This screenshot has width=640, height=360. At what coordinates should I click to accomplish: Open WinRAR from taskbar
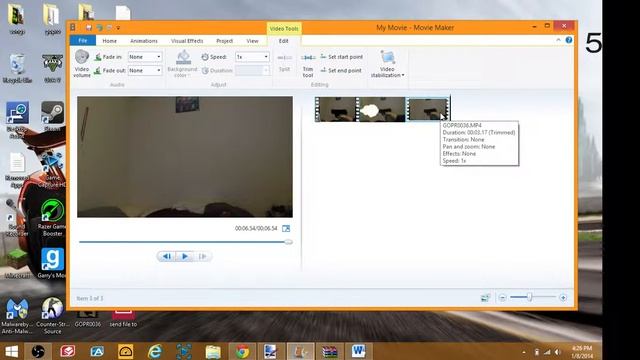click(x=329, y=351)
